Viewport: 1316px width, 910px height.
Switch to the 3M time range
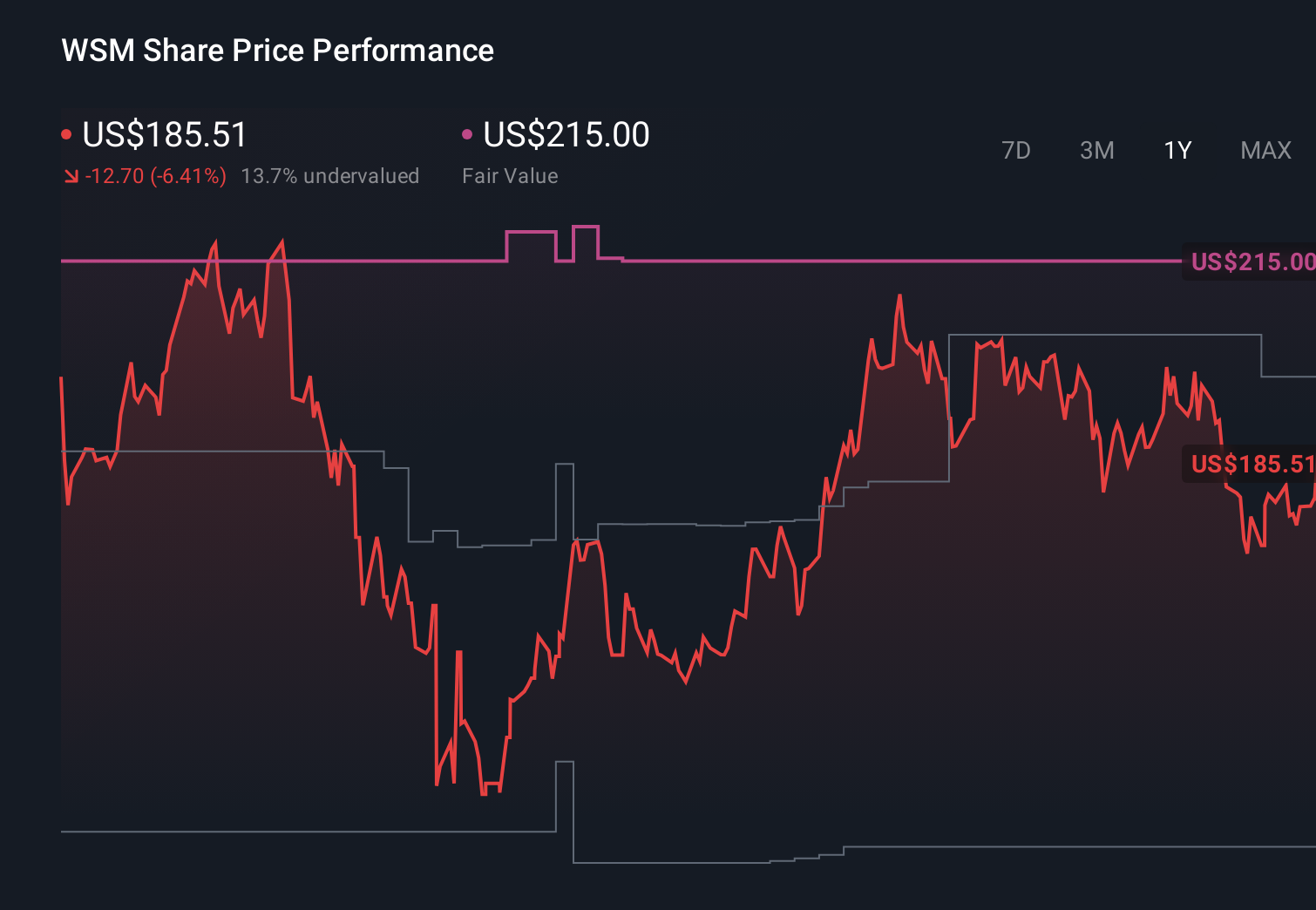coord(1096,150)
